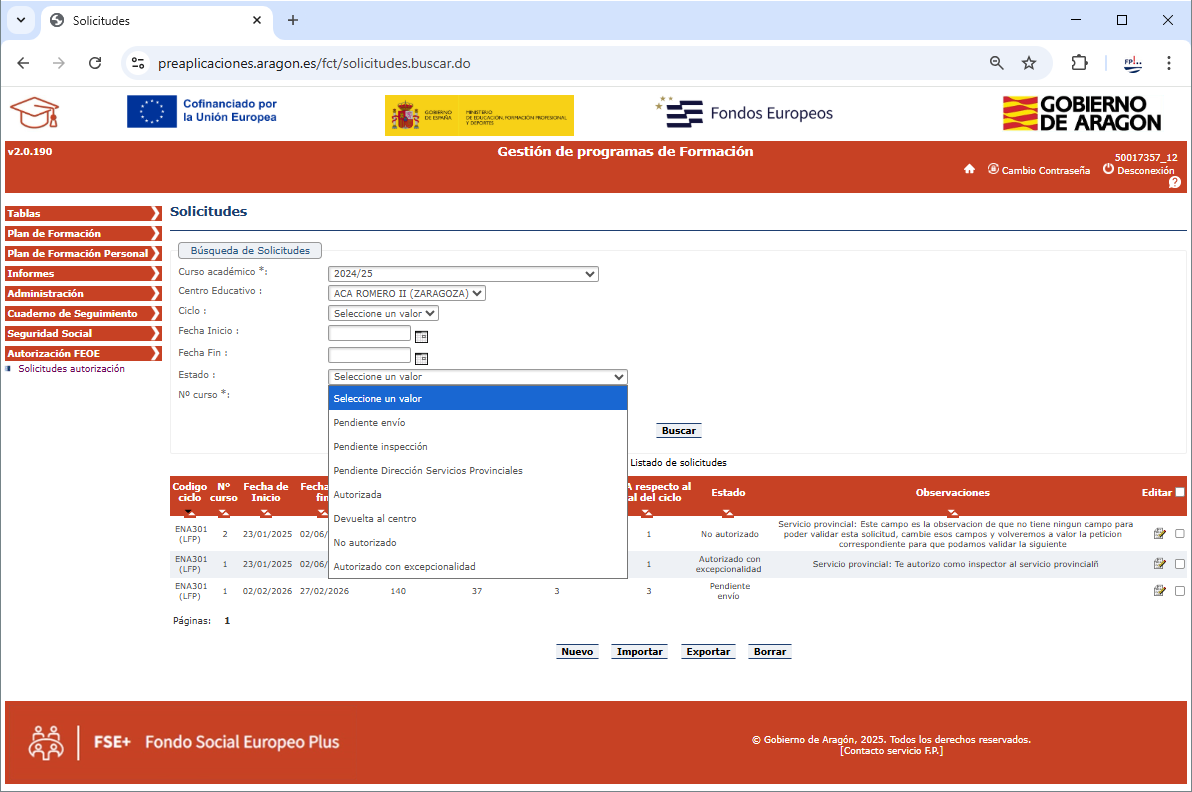
Task: Click the Exportar button
Action: tap(707, 652)
